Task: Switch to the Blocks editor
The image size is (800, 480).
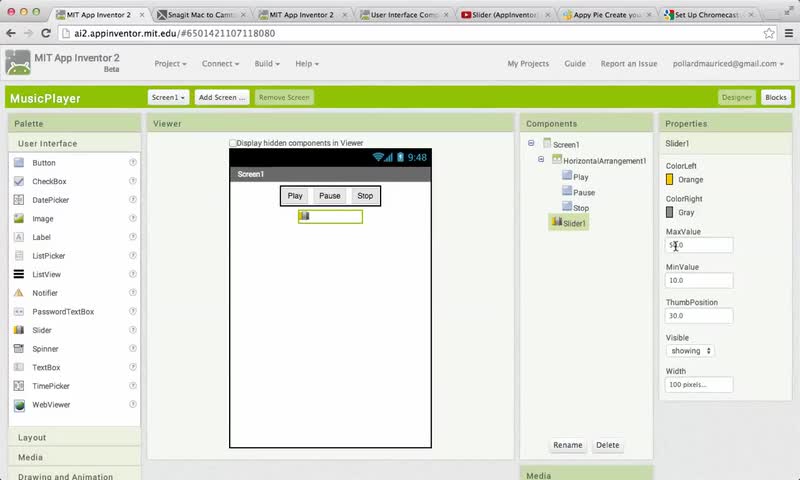Action: (x=776, y=97)
